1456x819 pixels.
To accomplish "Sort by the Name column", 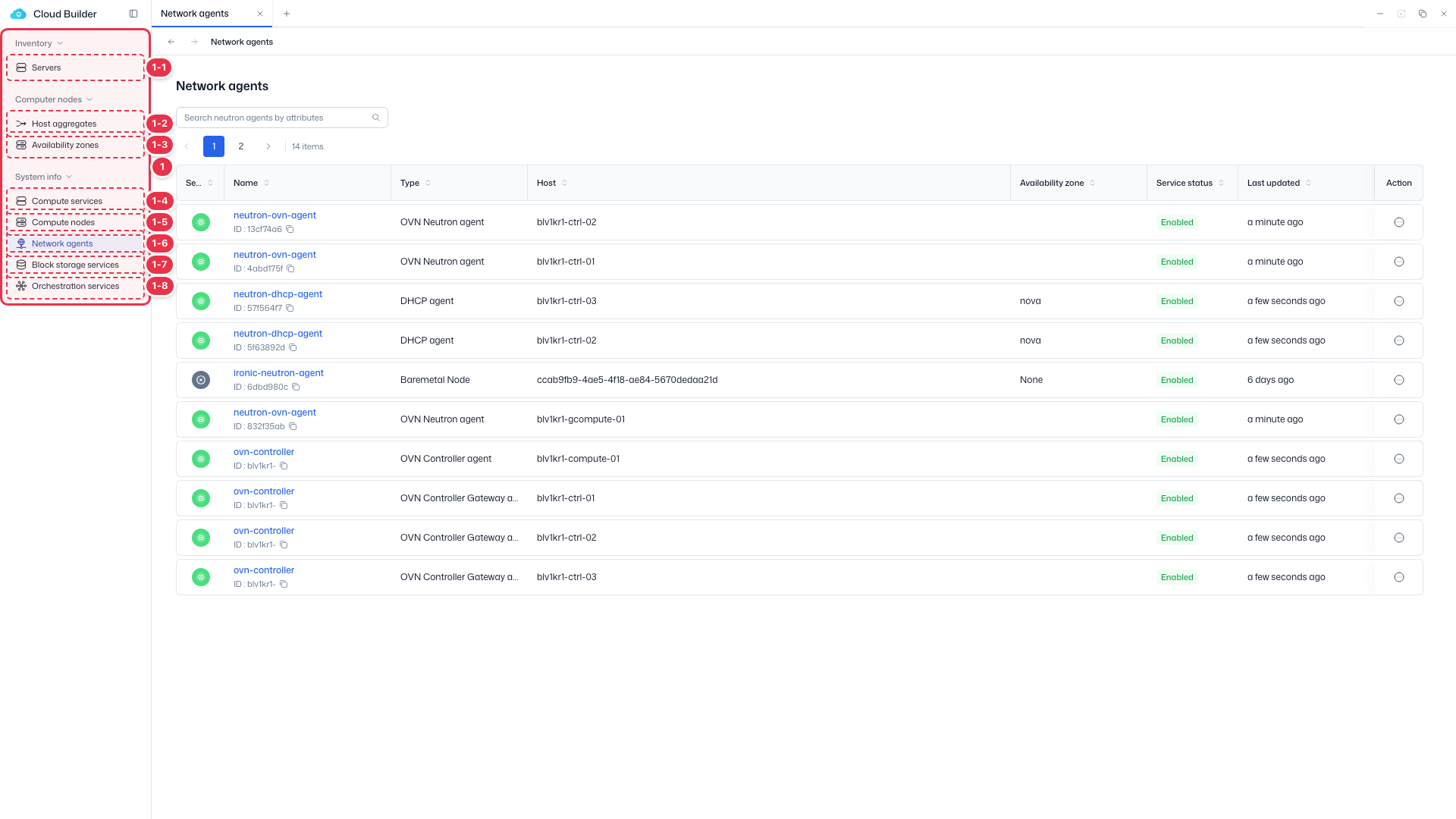I will [266, 183].
